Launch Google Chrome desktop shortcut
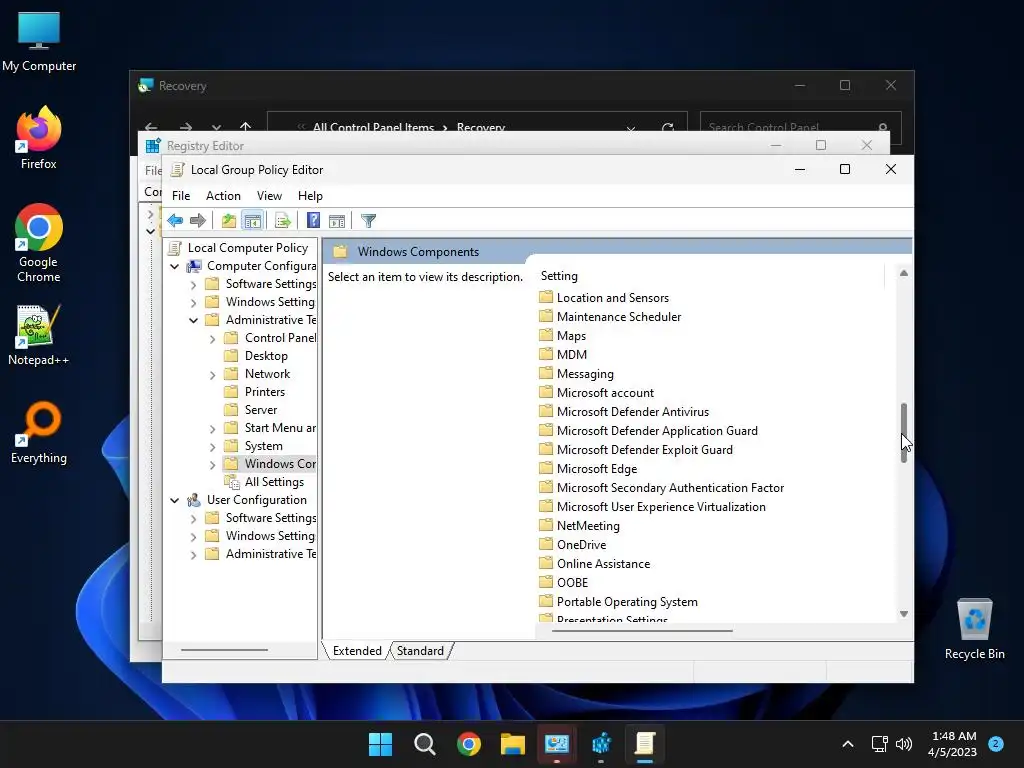The width and height of the screenshot is (1024, 768). point(39,243)
